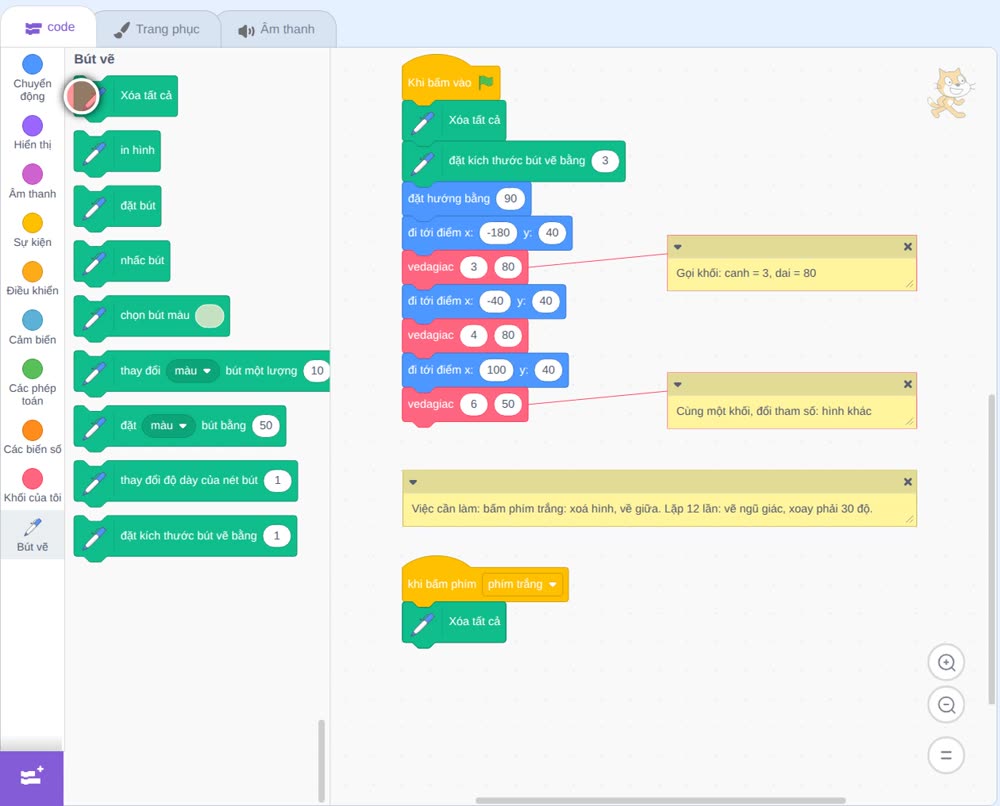Close the 'Gọi khối' comment note
This screenshot has width=1000, height=806.
coord(908,247)
